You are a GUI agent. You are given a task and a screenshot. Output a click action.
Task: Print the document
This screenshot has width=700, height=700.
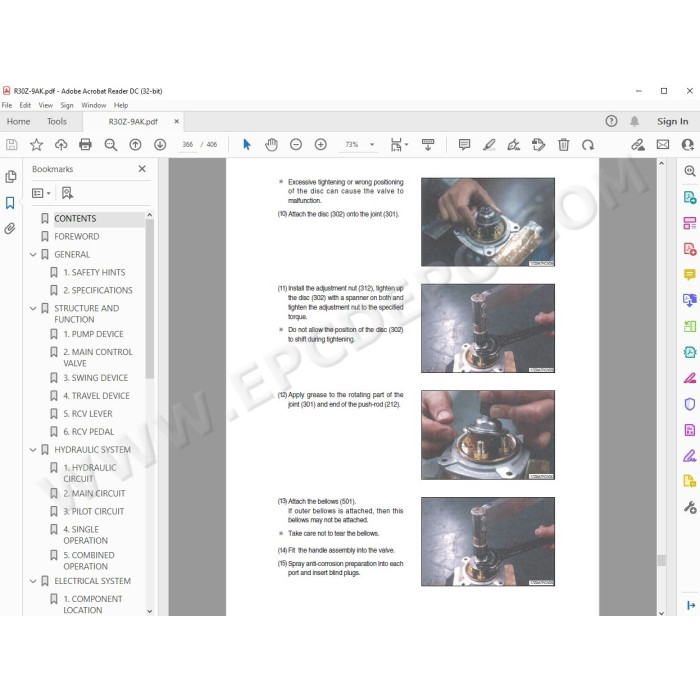point(85,145)
